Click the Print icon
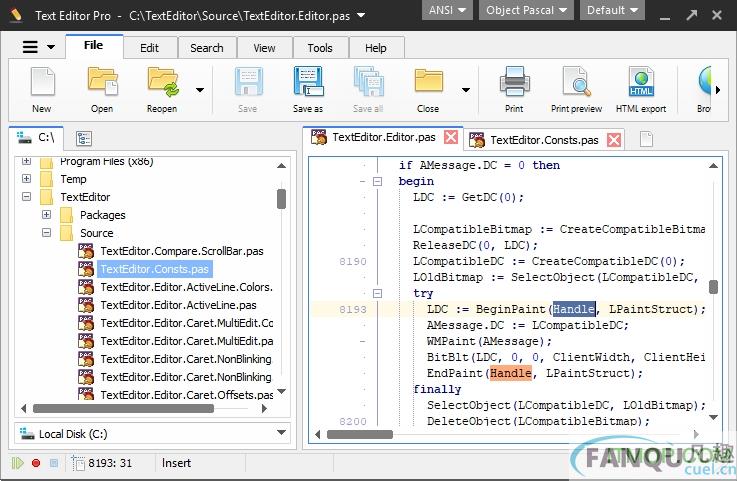The width and height of the screenshot is (737, 481). 514,83
